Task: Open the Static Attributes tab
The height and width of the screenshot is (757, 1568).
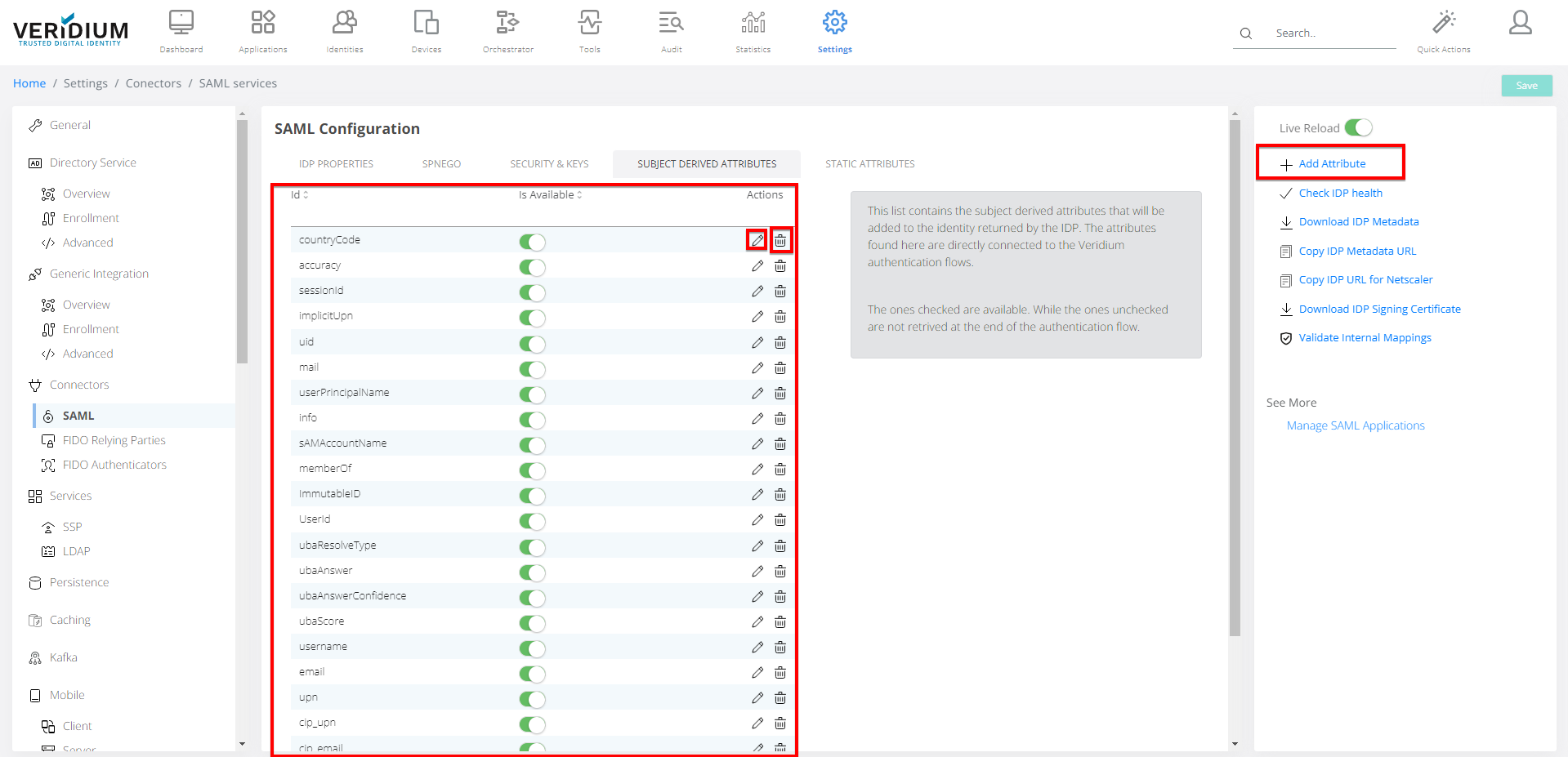Action: pyautogui.click(x=869, y=164)
